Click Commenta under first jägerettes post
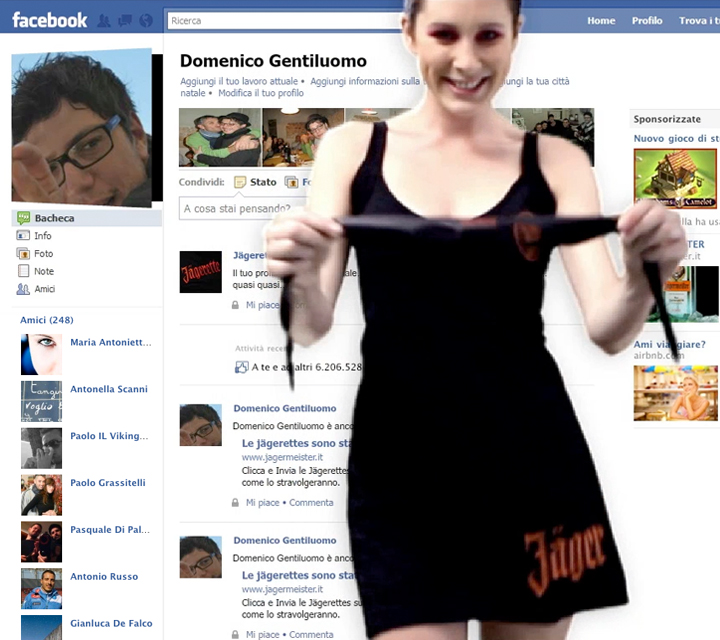 [311, 503]
